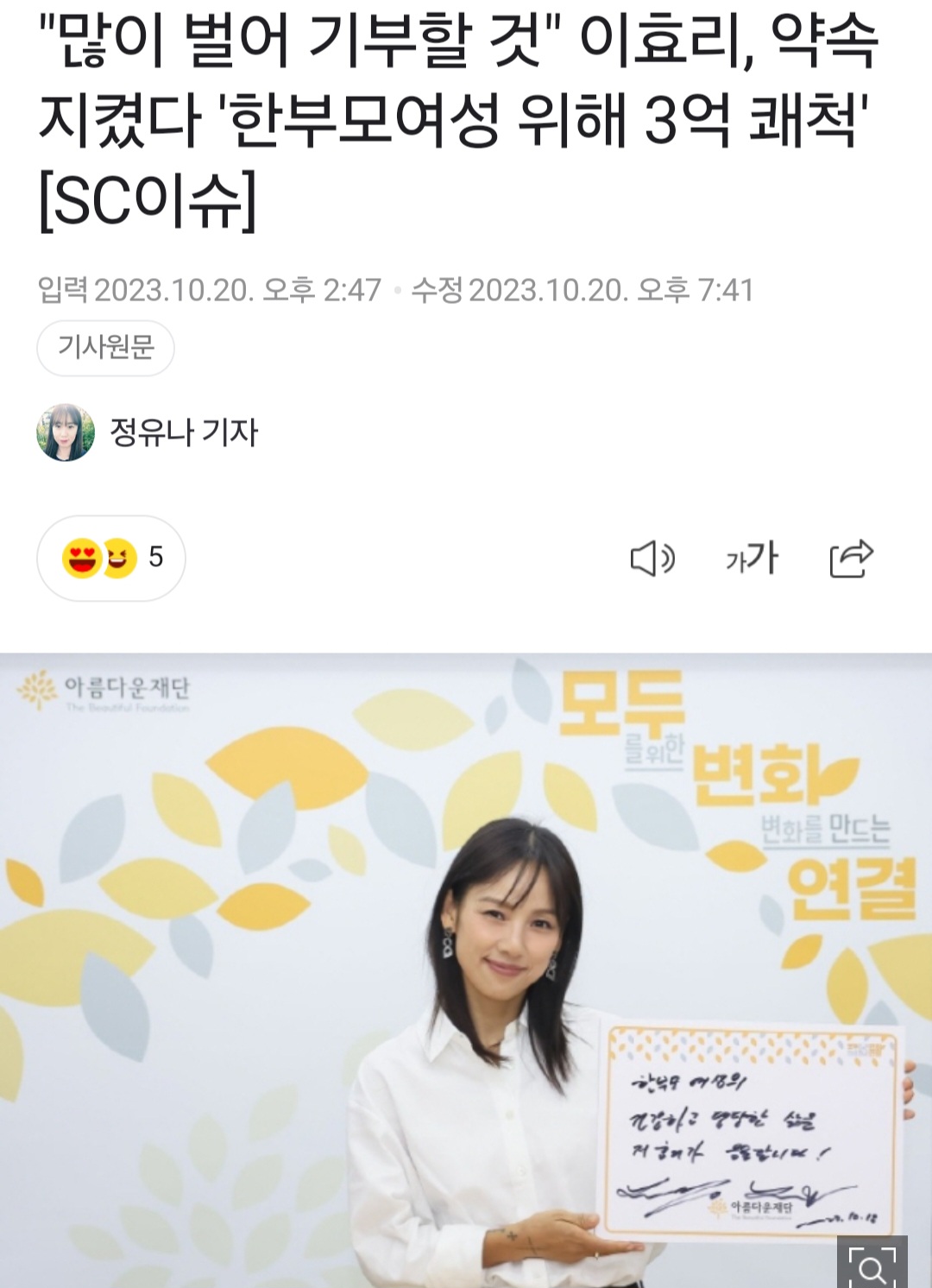This screenshot has width=932, height=1288.
Task: Click the 입력 2023.10.20. 오후 2:47 timestamp
Action: coord(209,290)
